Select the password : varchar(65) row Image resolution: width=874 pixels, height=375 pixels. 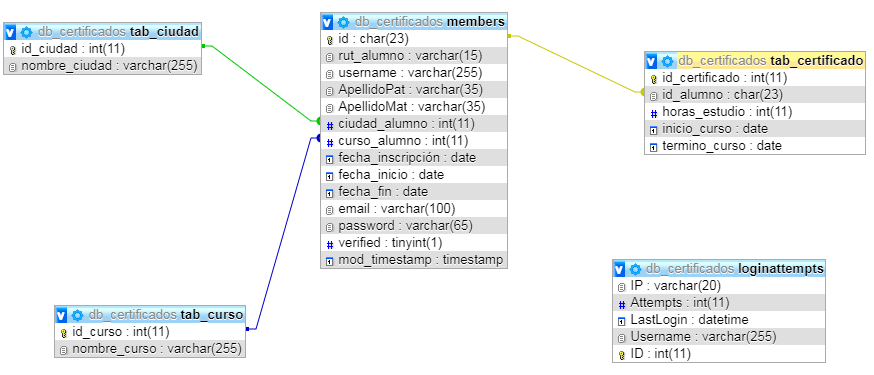pos(414,226)
